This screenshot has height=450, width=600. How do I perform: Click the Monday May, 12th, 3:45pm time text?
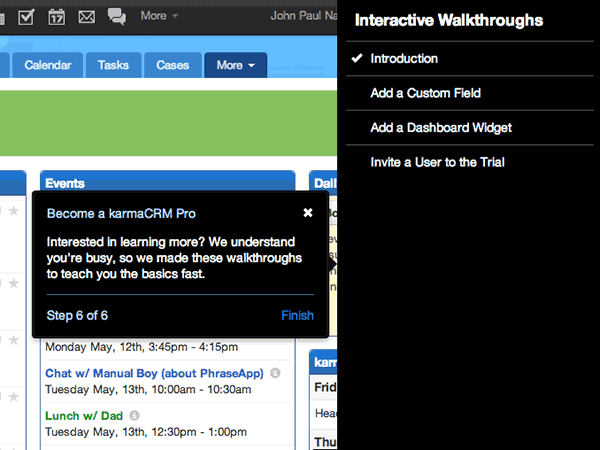click(142, 347)
